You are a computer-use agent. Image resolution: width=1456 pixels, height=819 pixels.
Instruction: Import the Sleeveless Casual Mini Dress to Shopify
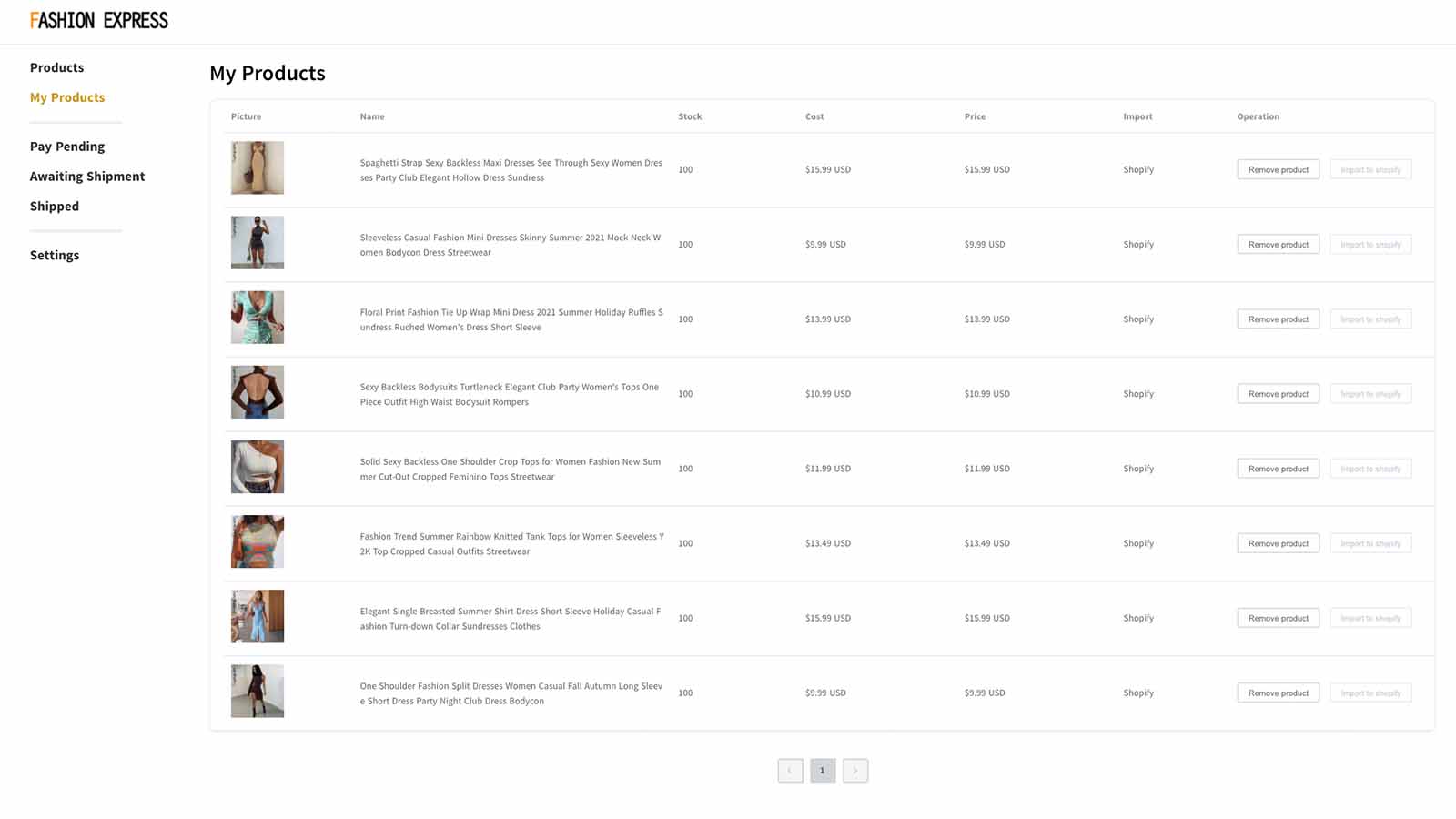click(1370, 245)
